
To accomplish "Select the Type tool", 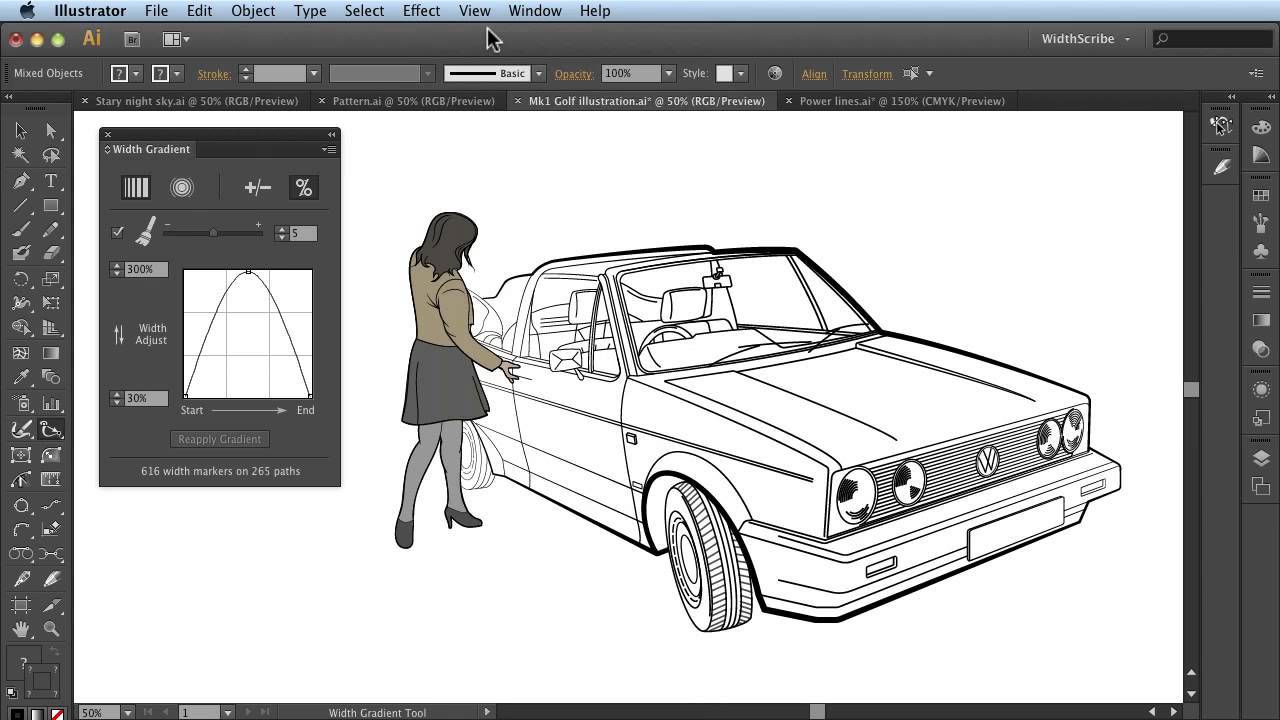I will (51, 181).
